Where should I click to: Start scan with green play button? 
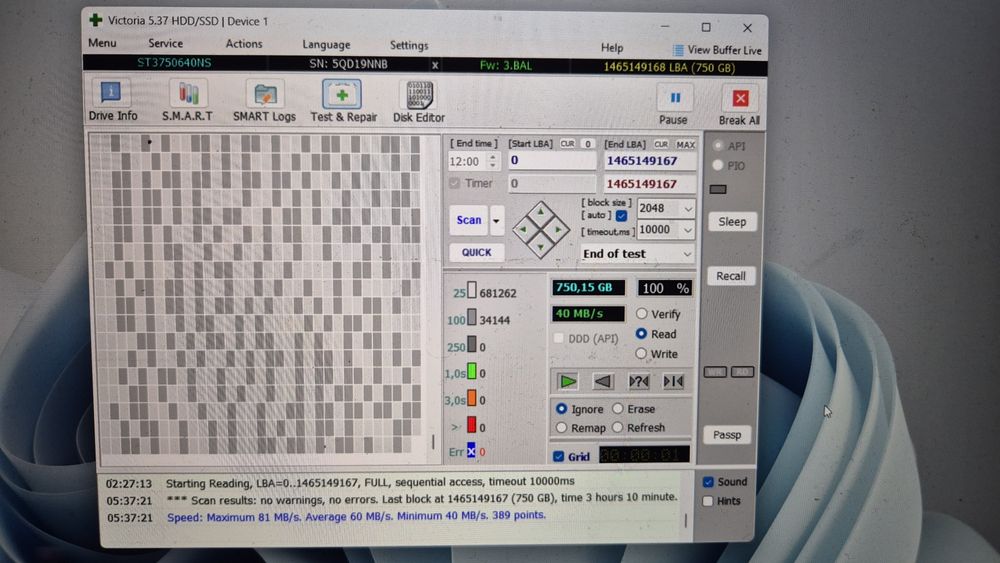click(x=567, y=381)
